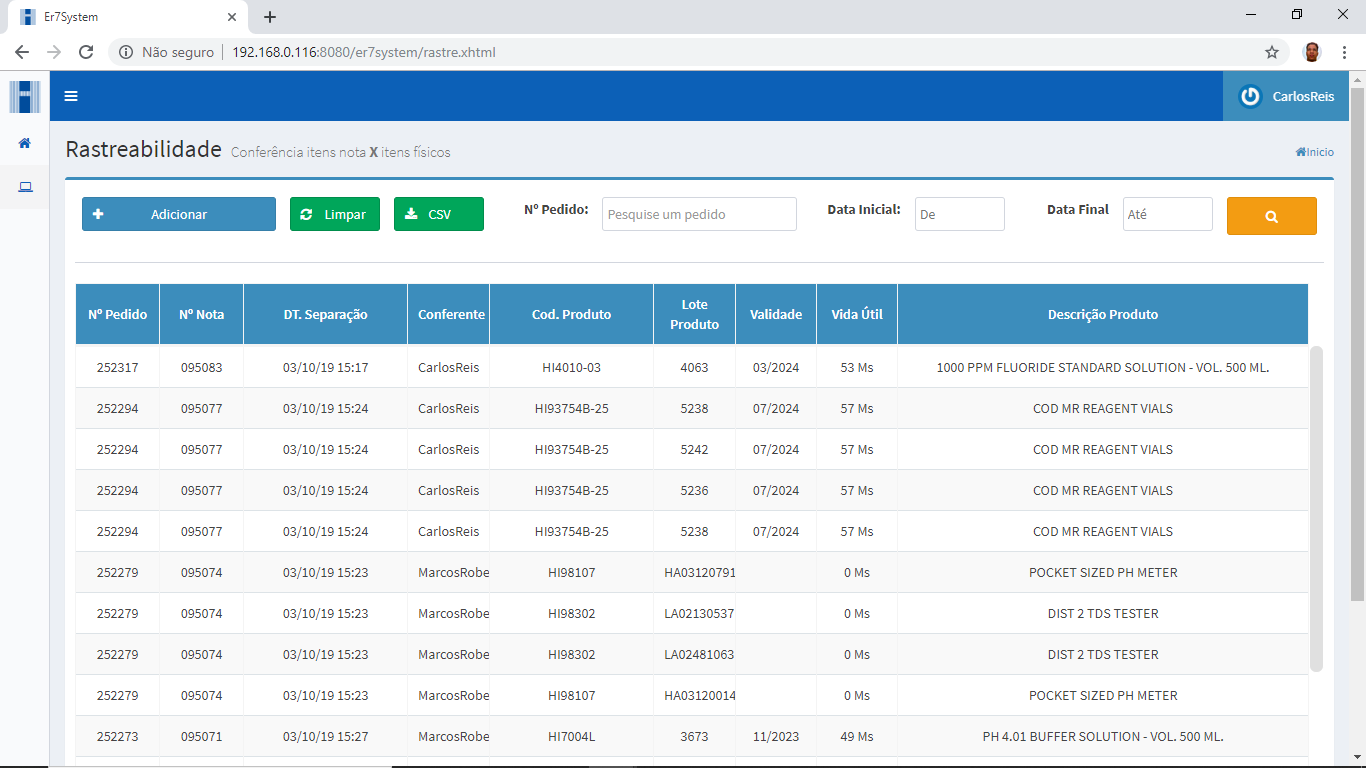Click the Nº Nota column header
1366x768 pixels.
(x=202, y=314)
